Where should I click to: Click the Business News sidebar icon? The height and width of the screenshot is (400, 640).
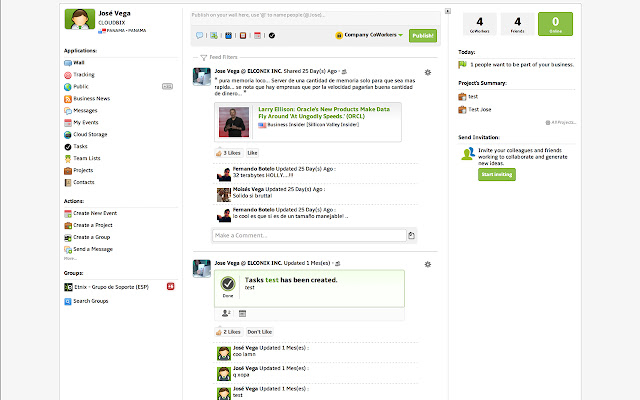(x=67, y=99)
